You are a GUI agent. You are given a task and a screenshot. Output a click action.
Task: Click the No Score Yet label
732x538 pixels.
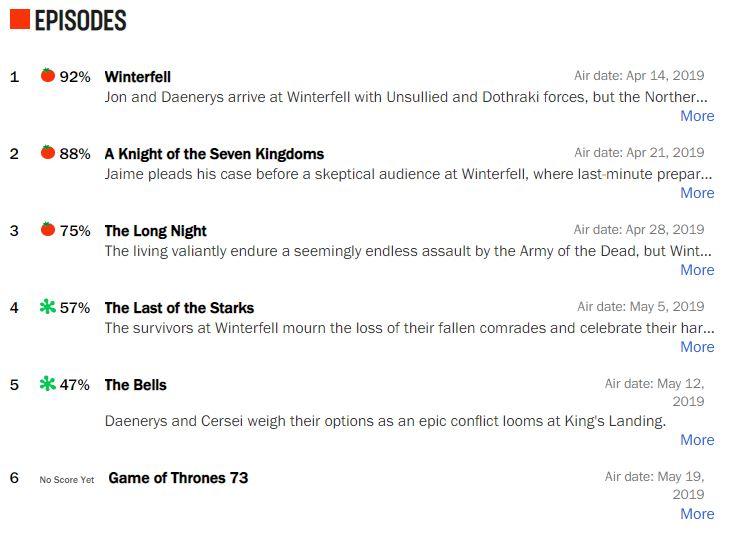(67, 480)
